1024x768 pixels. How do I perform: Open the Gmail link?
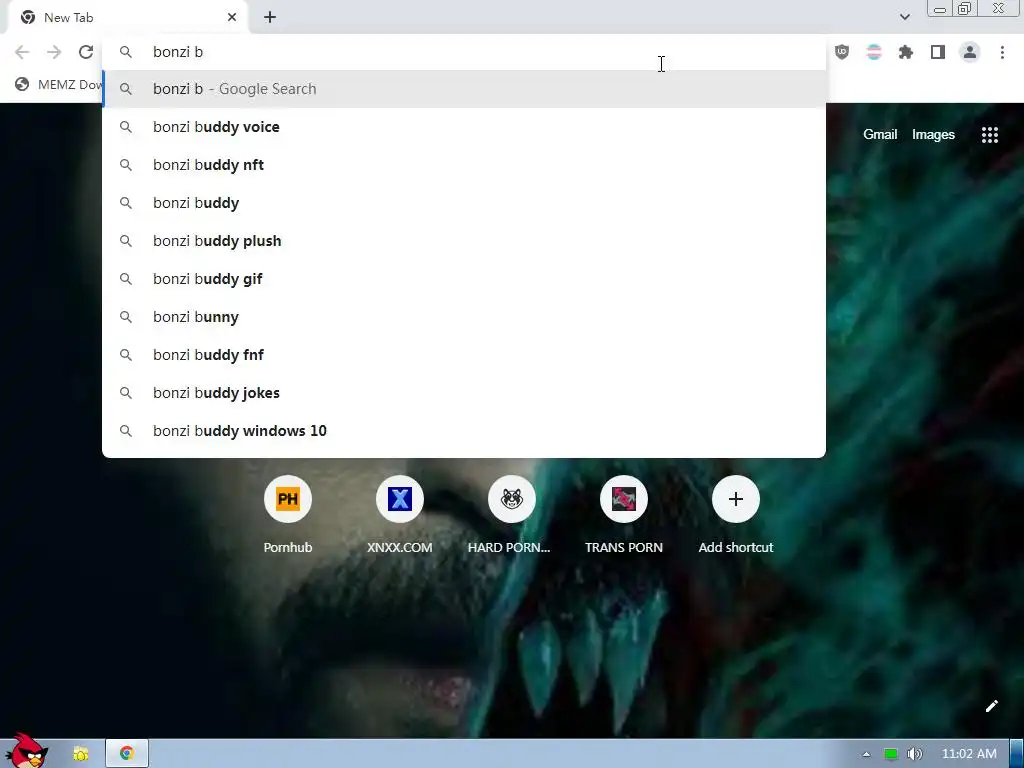point(880,135)
